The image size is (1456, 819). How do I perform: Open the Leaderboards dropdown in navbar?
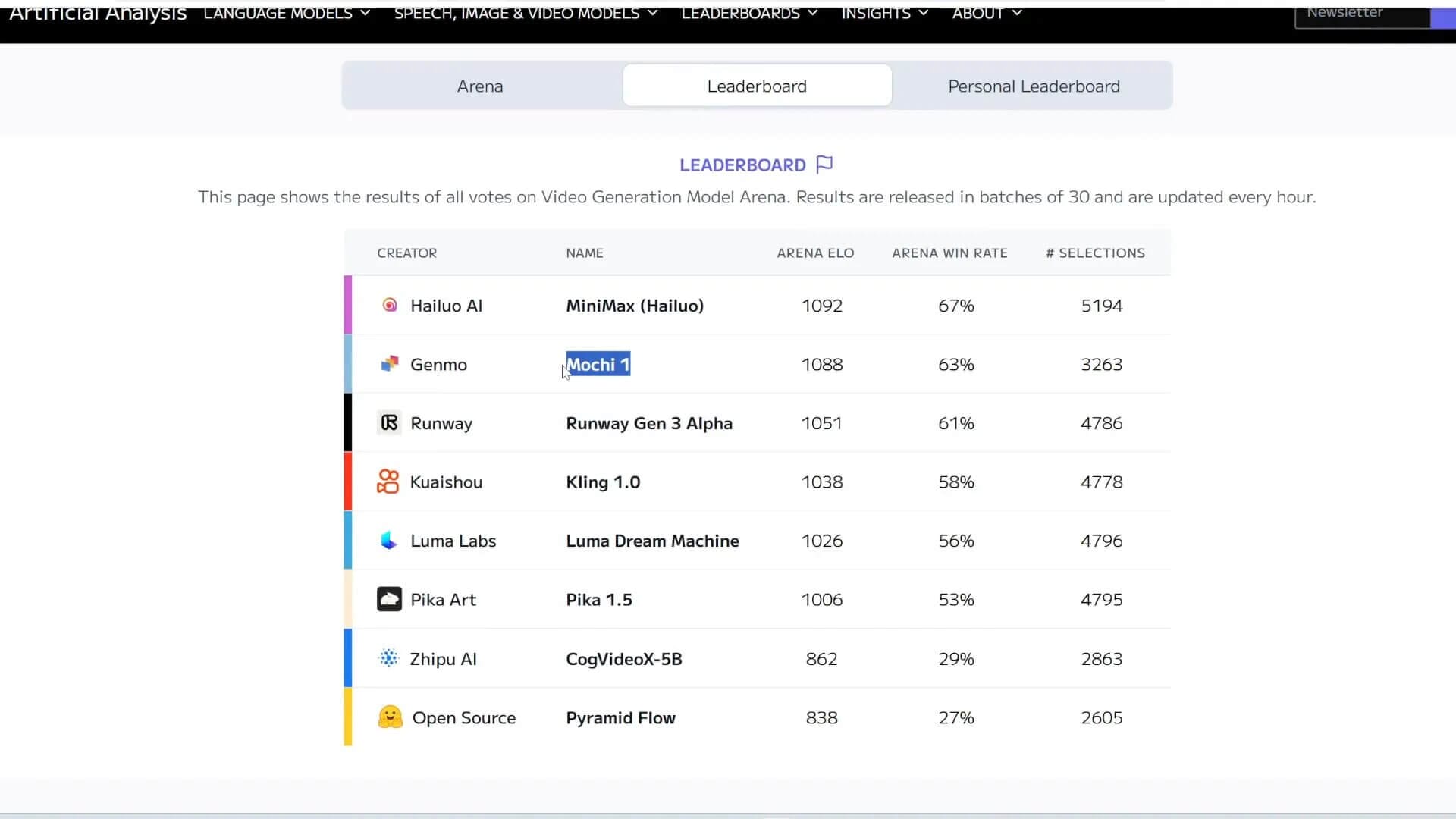[748, 13]
